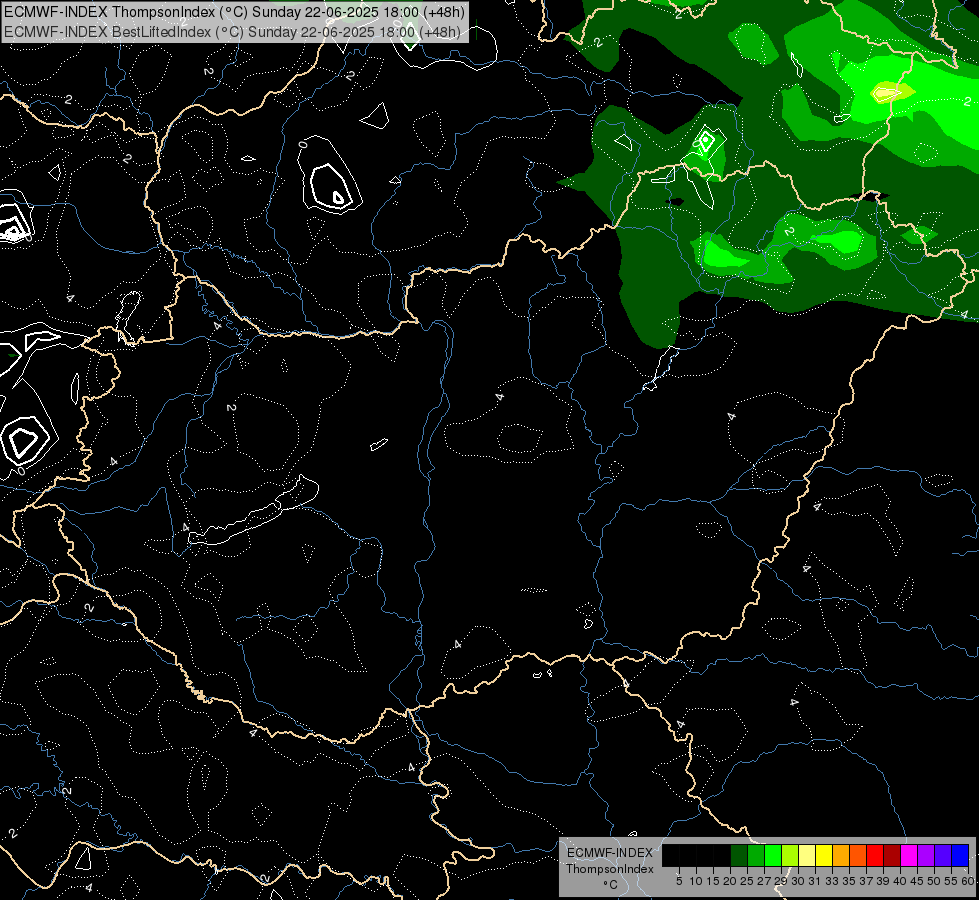Click the legend label "ThompsonIndex"
The image size is (979, 900).
610,869
